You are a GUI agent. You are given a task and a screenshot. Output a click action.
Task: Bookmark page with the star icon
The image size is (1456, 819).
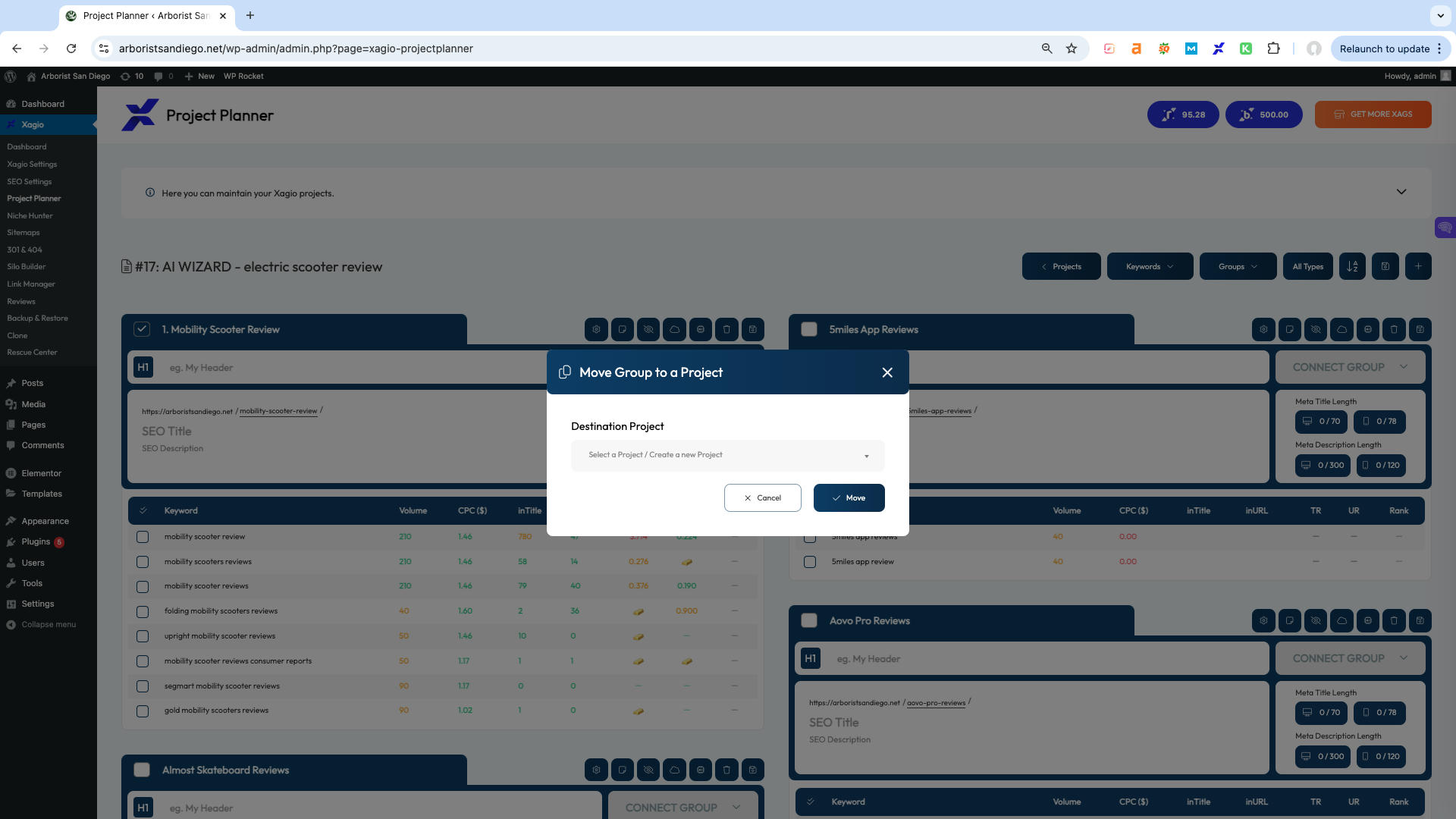[1071, 49]
